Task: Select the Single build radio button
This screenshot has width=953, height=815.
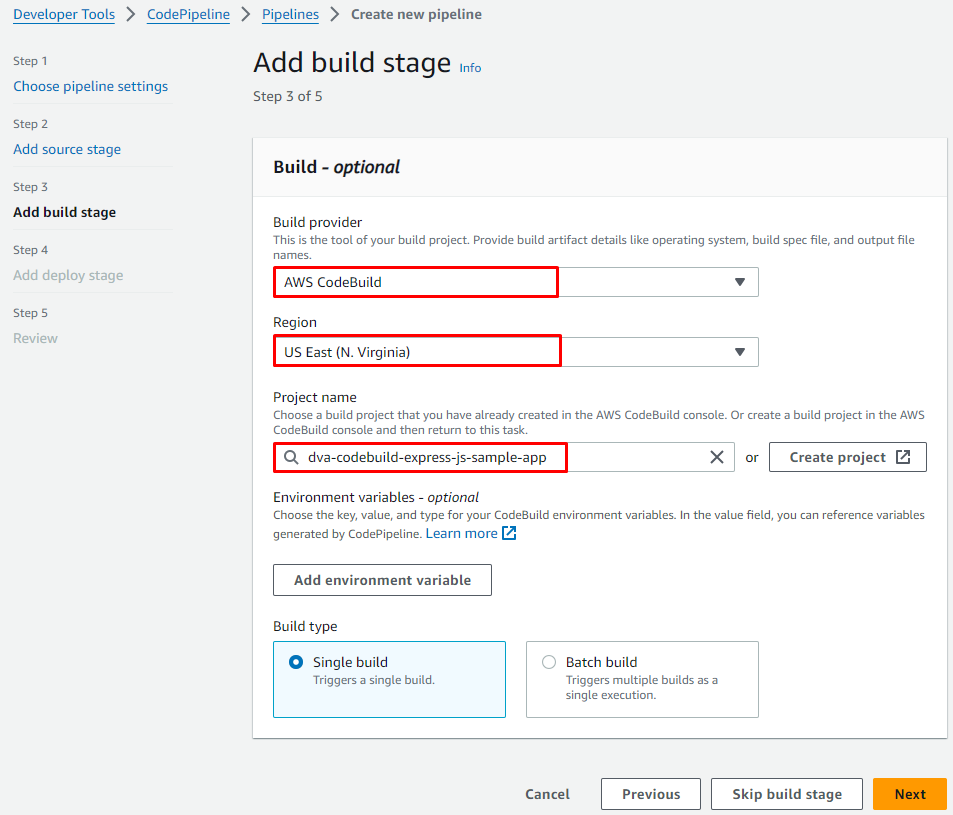Action: click(x=296, y=662)
